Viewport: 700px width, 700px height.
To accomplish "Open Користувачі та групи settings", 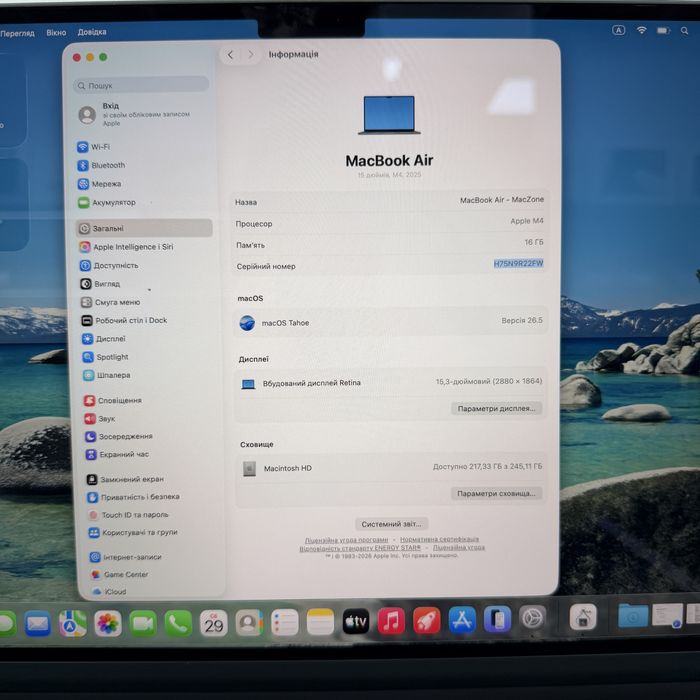I will pyautogui.click(x=133, y=533).
